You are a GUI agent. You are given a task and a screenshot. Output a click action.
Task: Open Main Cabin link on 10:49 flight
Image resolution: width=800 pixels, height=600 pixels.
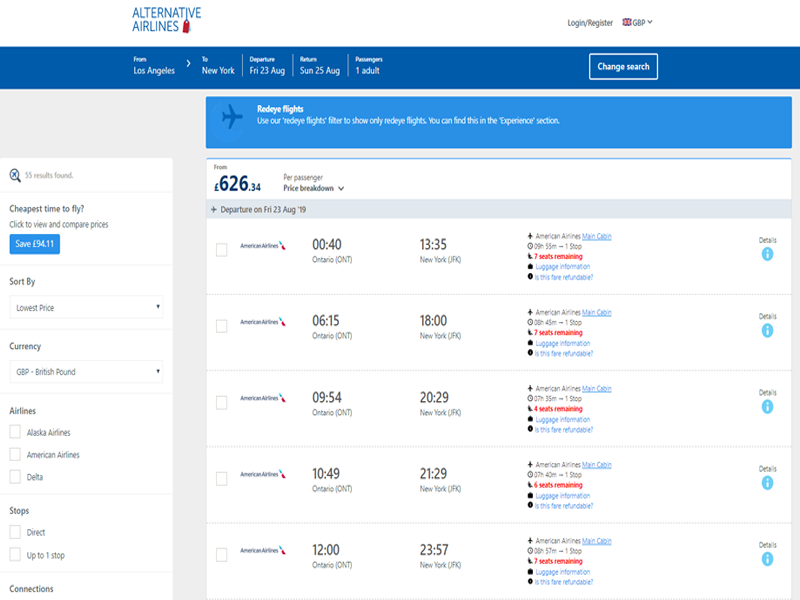596,465
